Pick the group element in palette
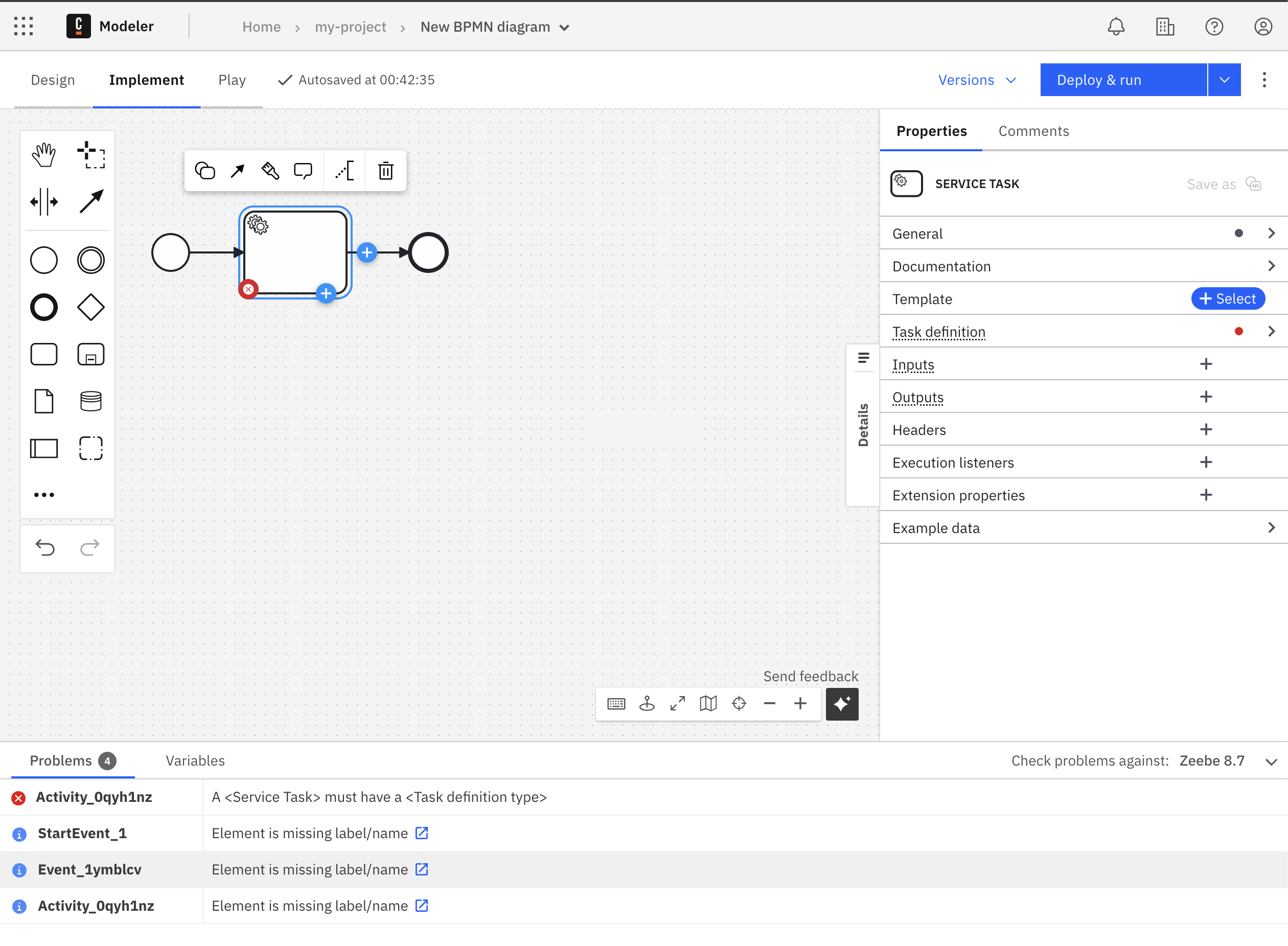The image size is (1288, 946). pyautogui.click(x=91, y=448)
